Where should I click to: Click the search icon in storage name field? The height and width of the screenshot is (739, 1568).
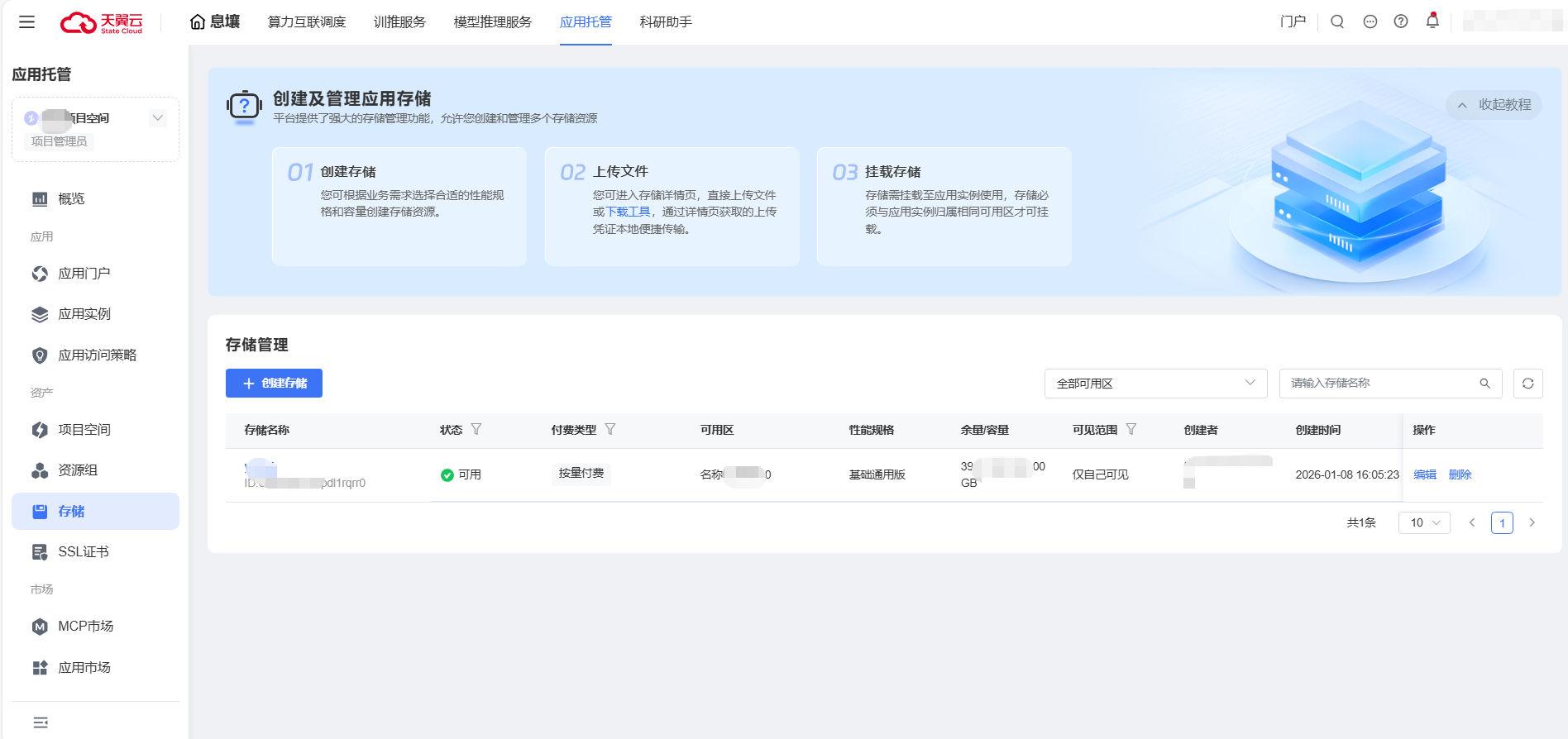pyautogui.click(x=1484, y=384)
